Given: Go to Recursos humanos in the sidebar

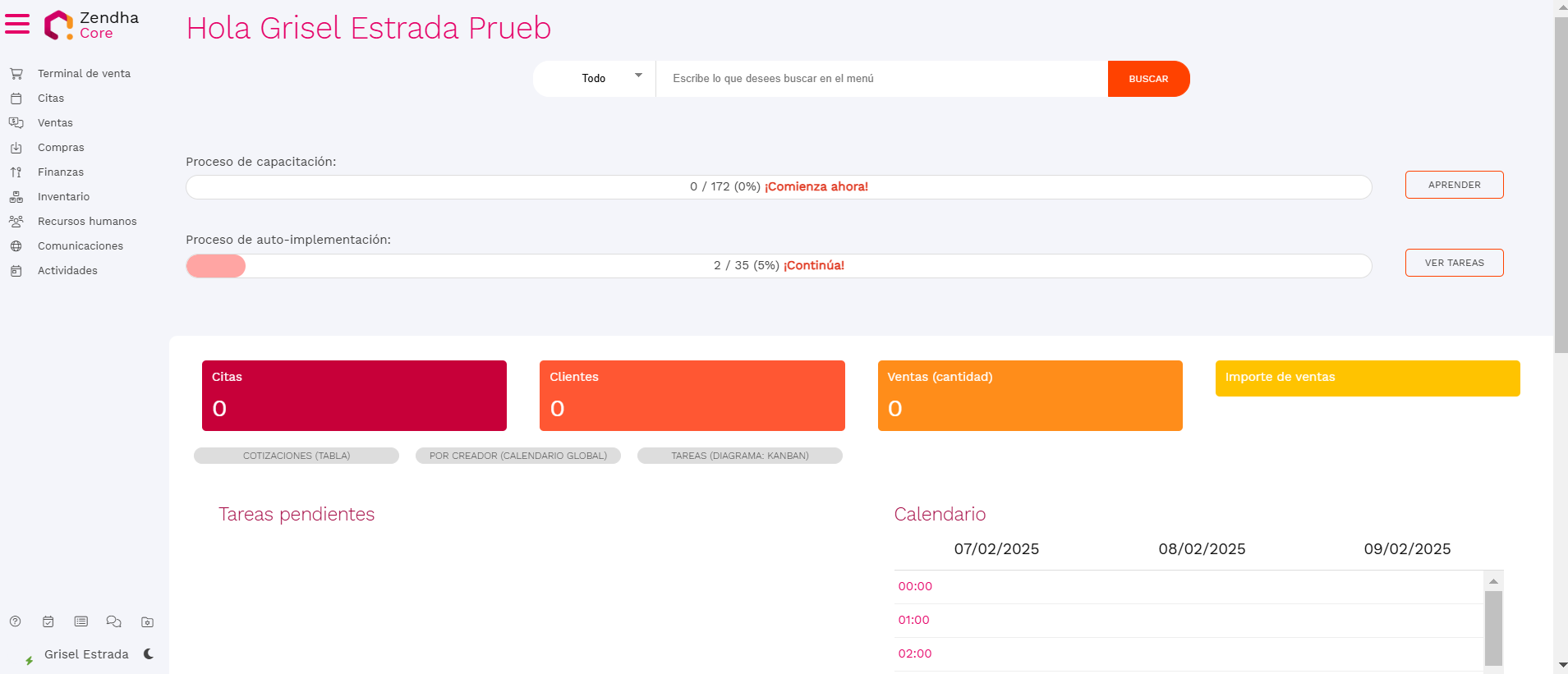Looking at the screenshot, I should (x=87, y=222).
